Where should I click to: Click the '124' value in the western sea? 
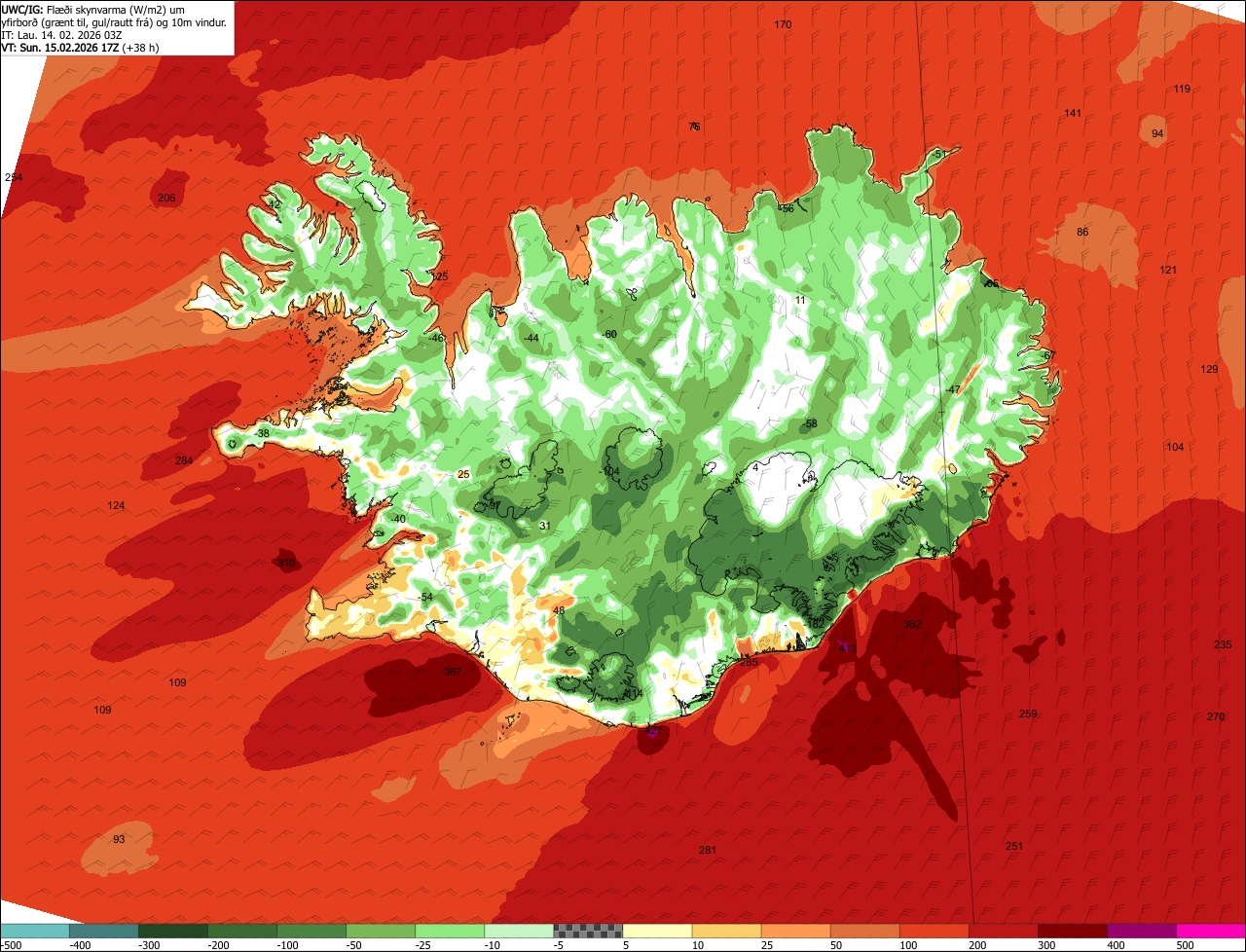click(x=117, y=505)
